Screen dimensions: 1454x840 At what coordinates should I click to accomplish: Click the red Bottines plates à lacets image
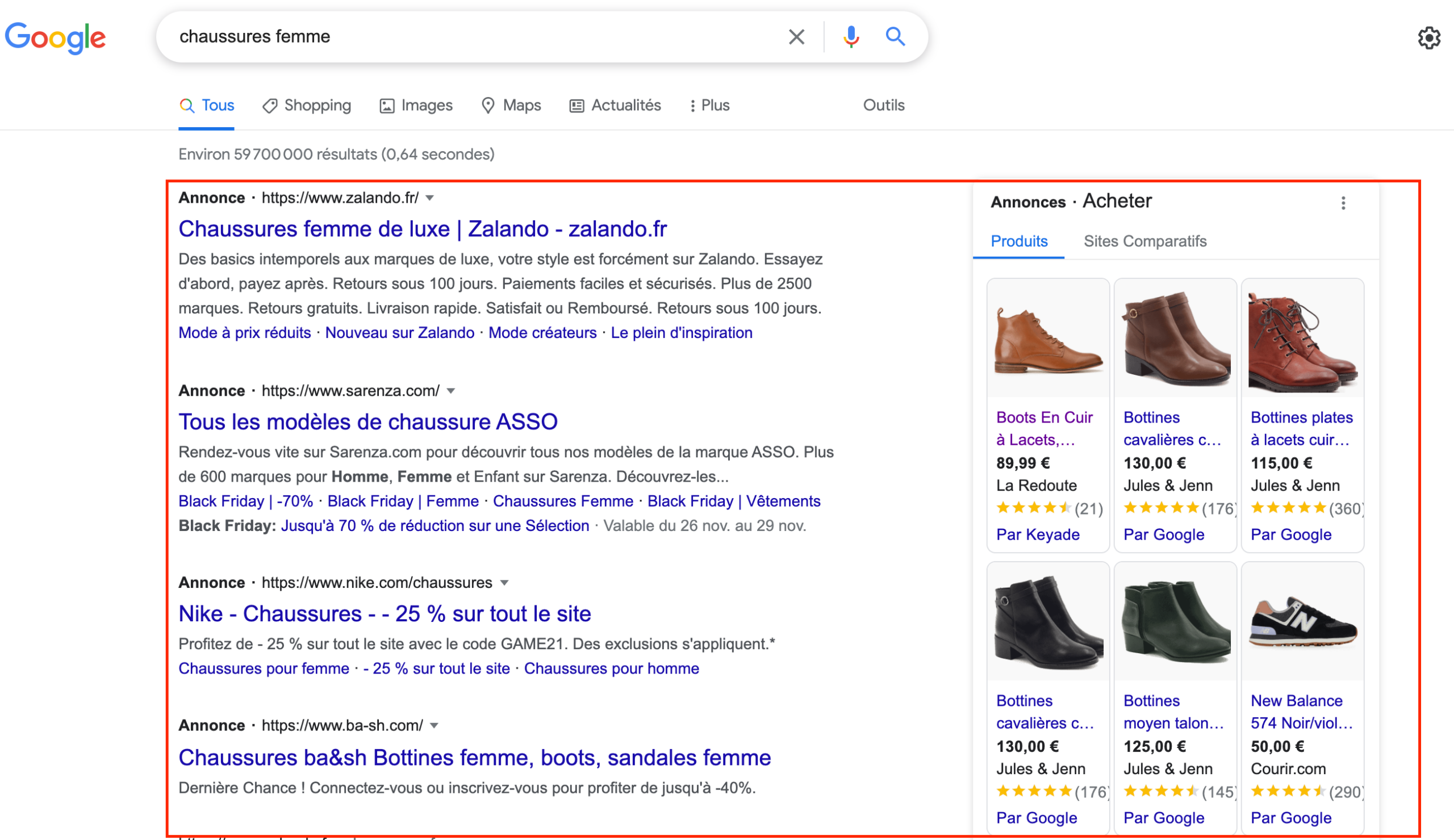coord(1302,338)
